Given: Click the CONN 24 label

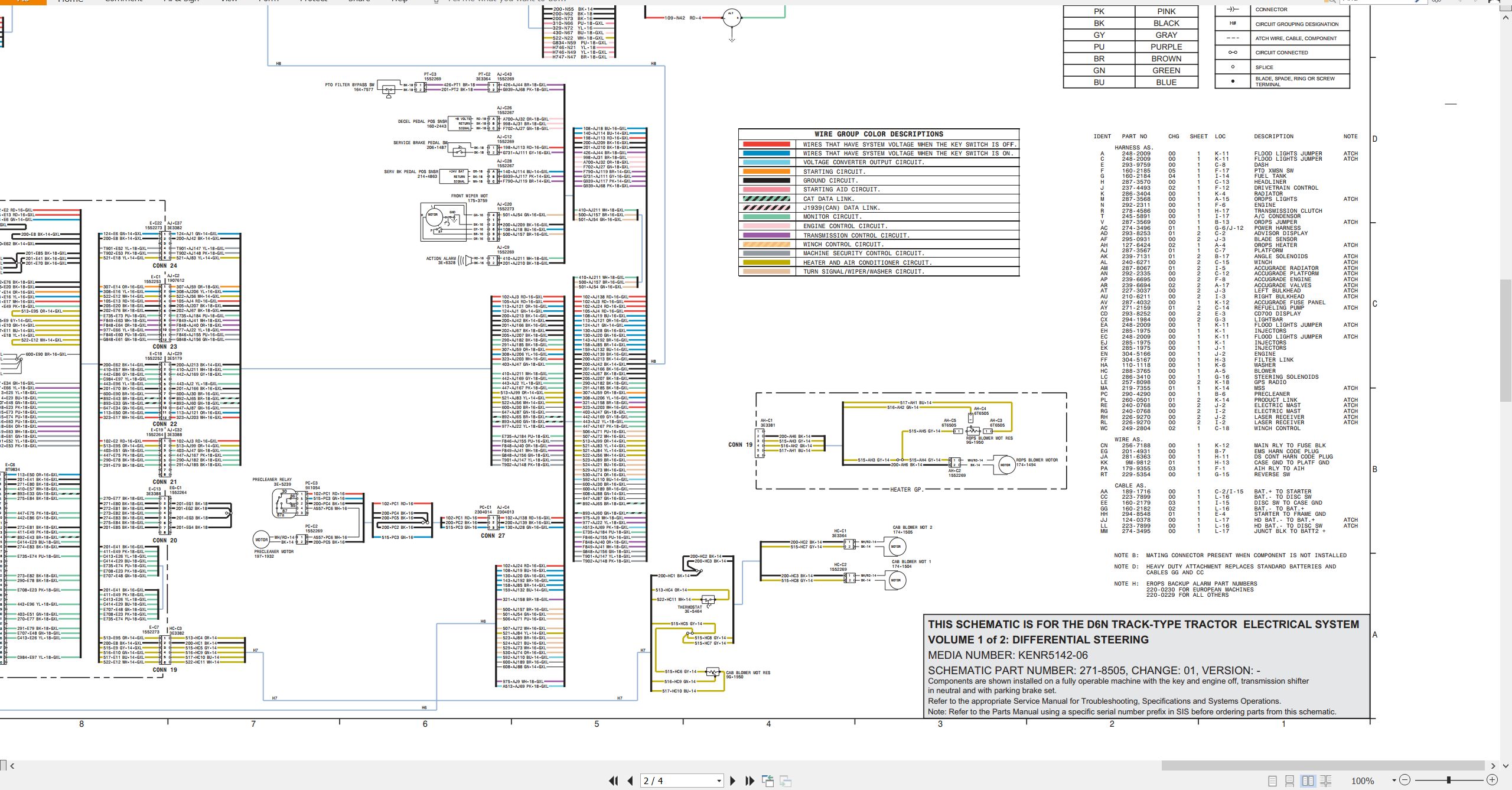Looking at the screenshot, I should click(x=165, y=266).
